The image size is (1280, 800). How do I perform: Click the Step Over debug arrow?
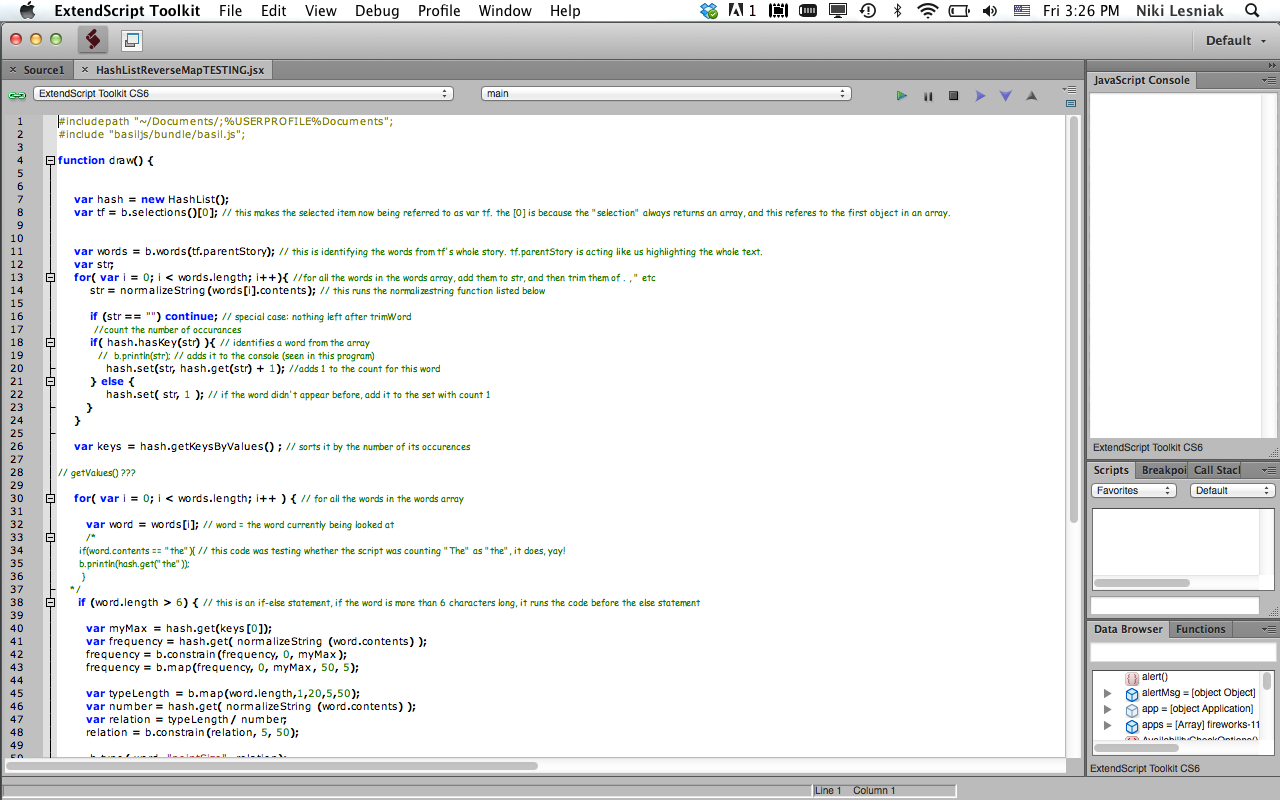click(980, 96)
